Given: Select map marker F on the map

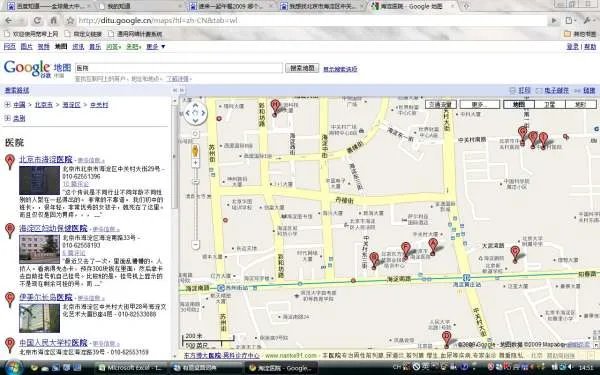Looking at the screenshot, I should [406, 251].
